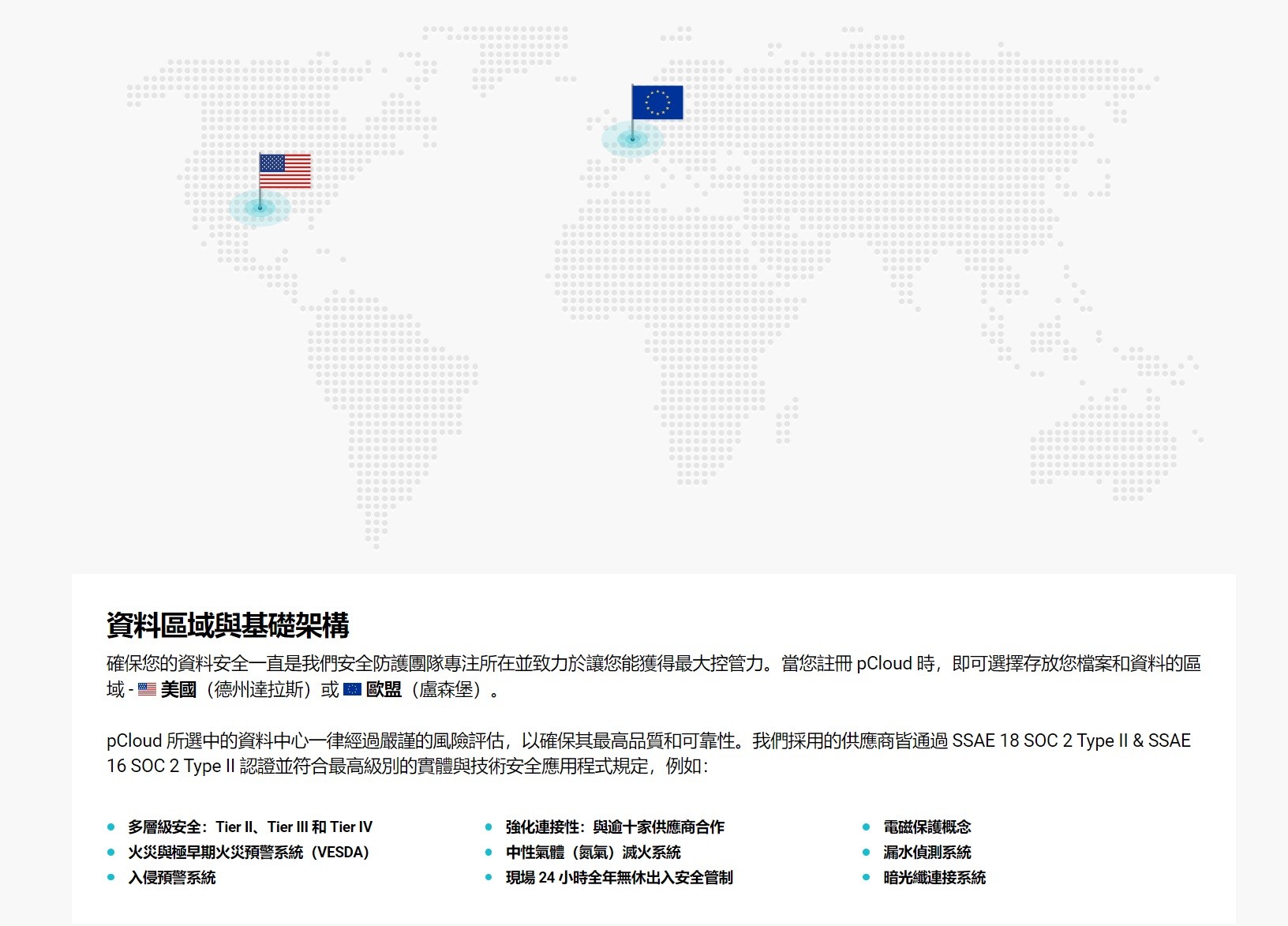Click the text （盧森堡）
Screen dimensions: 1288x926
[x=447, y=690]
